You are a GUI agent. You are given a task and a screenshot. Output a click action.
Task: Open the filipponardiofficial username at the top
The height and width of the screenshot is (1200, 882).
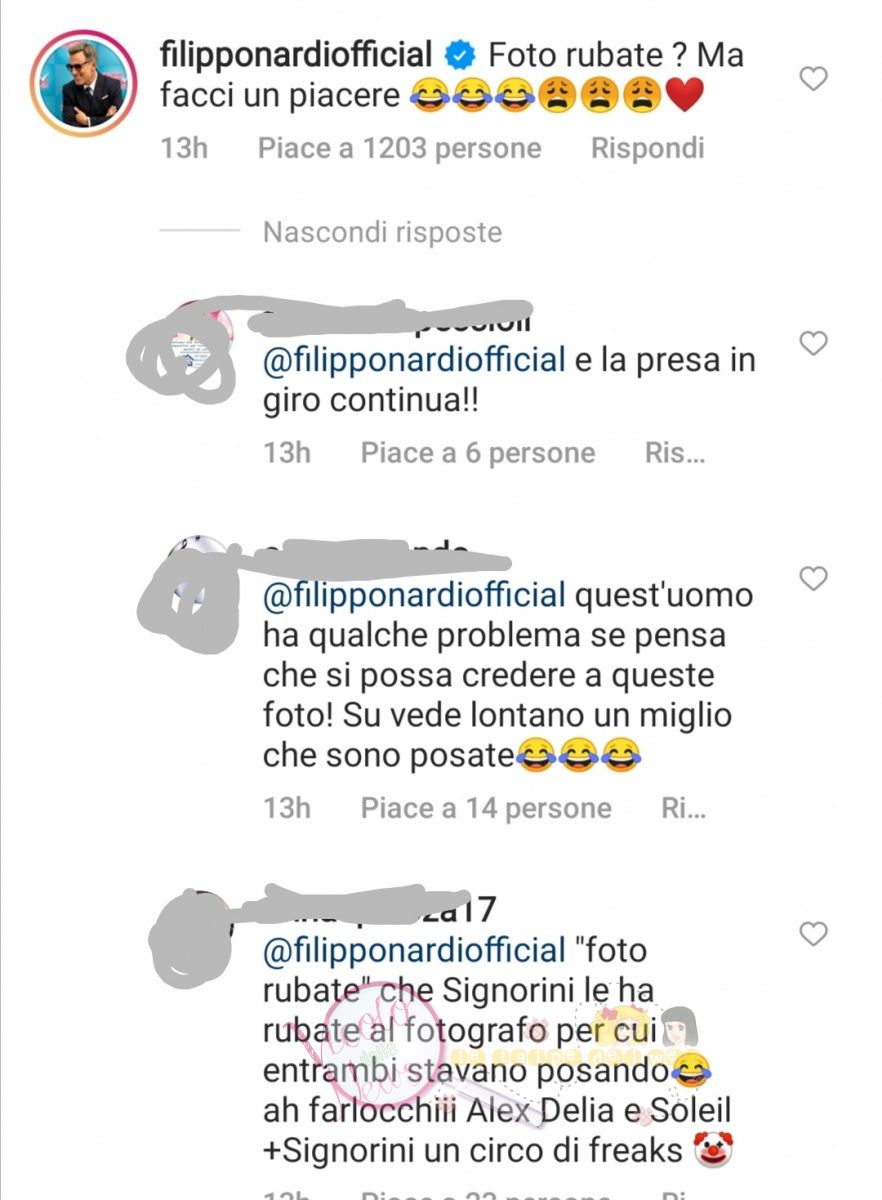point(297,55)
